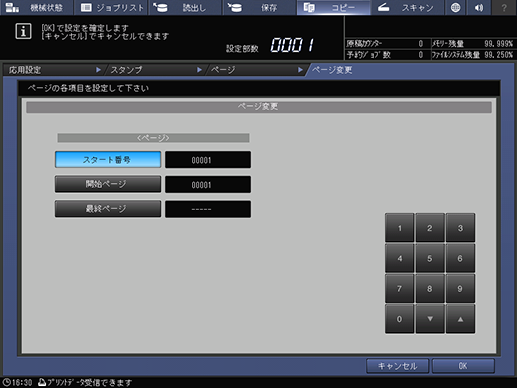Click the <ページ> section label
This screenshot has width=517, height=388.
pos(153,138)
